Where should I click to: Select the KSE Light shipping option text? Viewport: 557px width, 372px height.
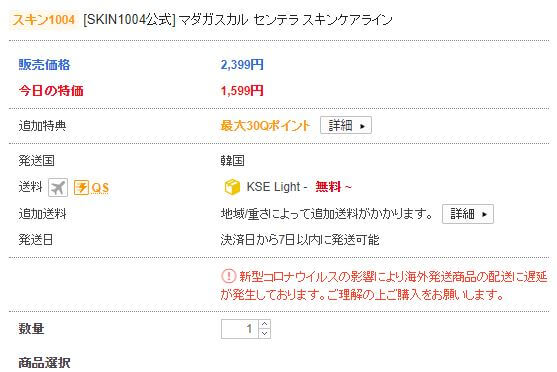point(274,187)
